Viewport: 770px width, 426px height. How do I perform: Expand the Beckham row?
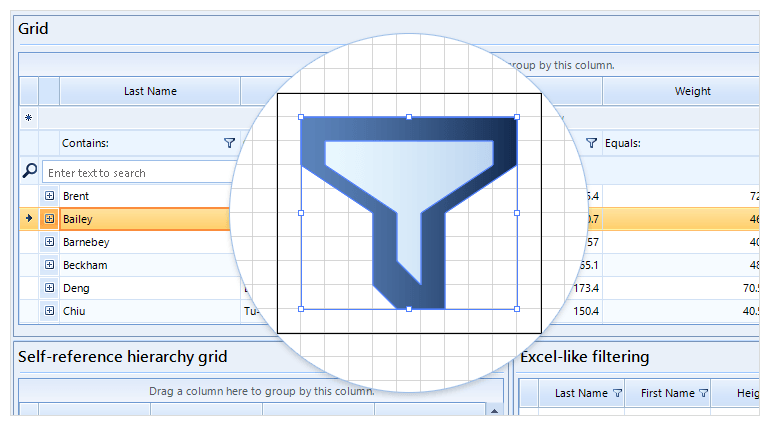49,265
